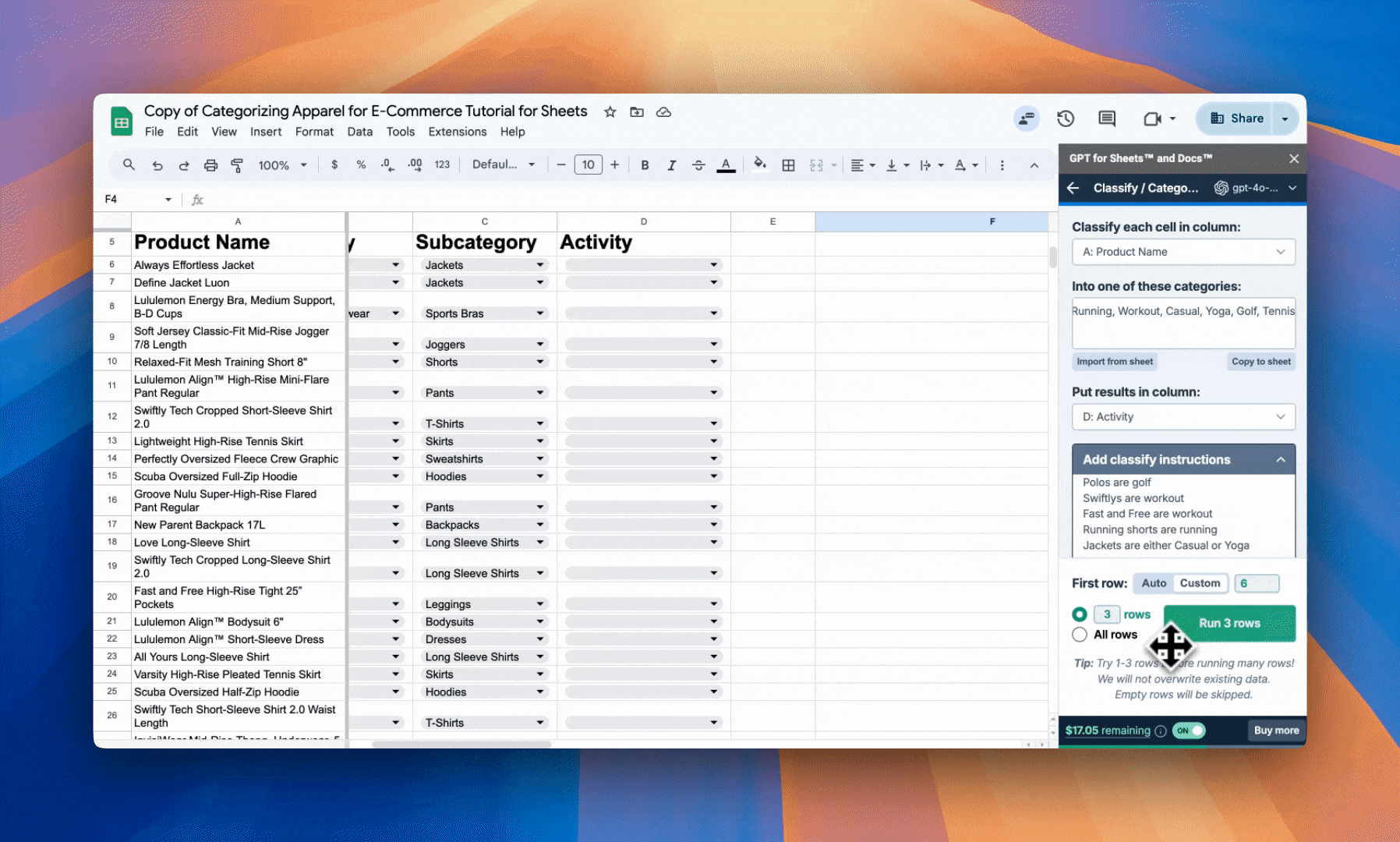Screen dimensions: 1400x842
Task: Click the font size 10 field
Action: click(588, 165)
